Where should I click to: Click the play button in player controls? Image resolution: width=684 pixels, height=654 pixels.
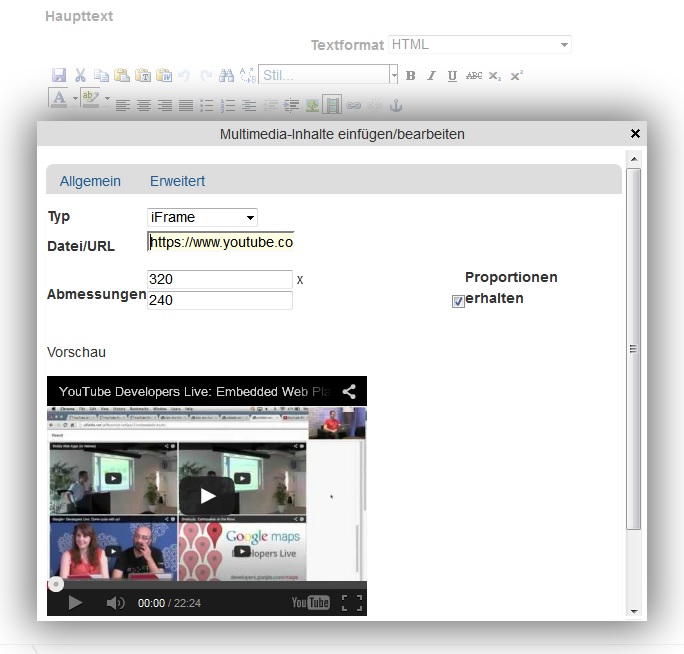coord(75,603)
